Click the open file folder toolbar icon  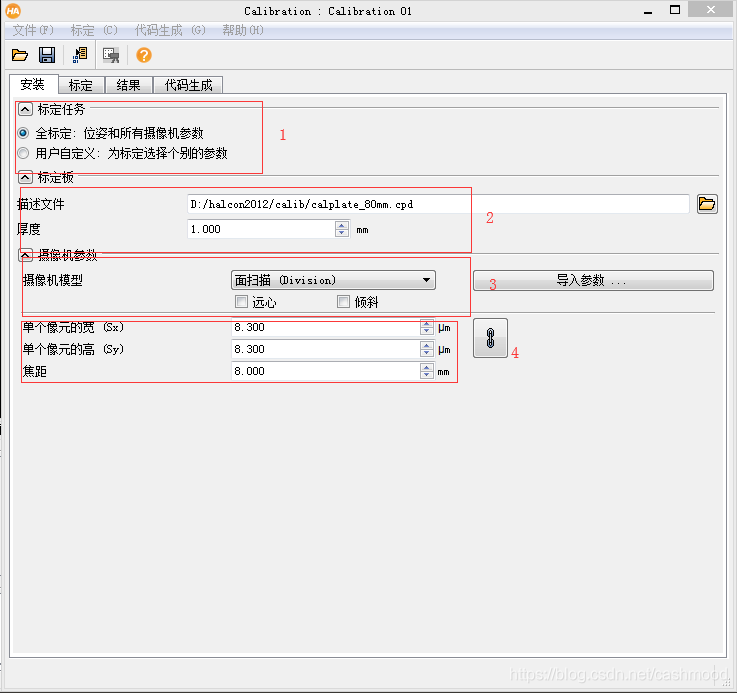coord(19,55)
